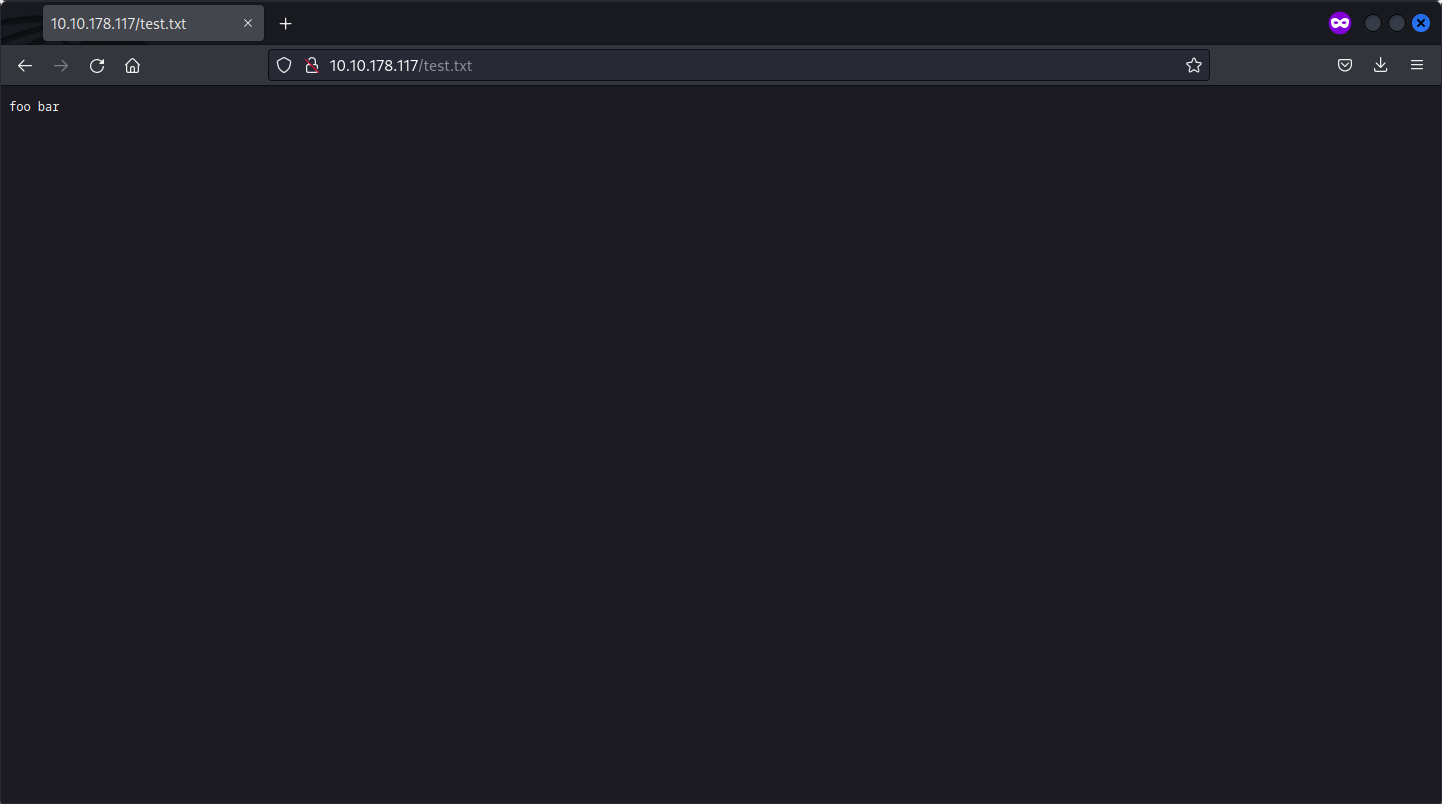
Task: Click the leftmost circle in the titlebar
Action: (1372, 22)
